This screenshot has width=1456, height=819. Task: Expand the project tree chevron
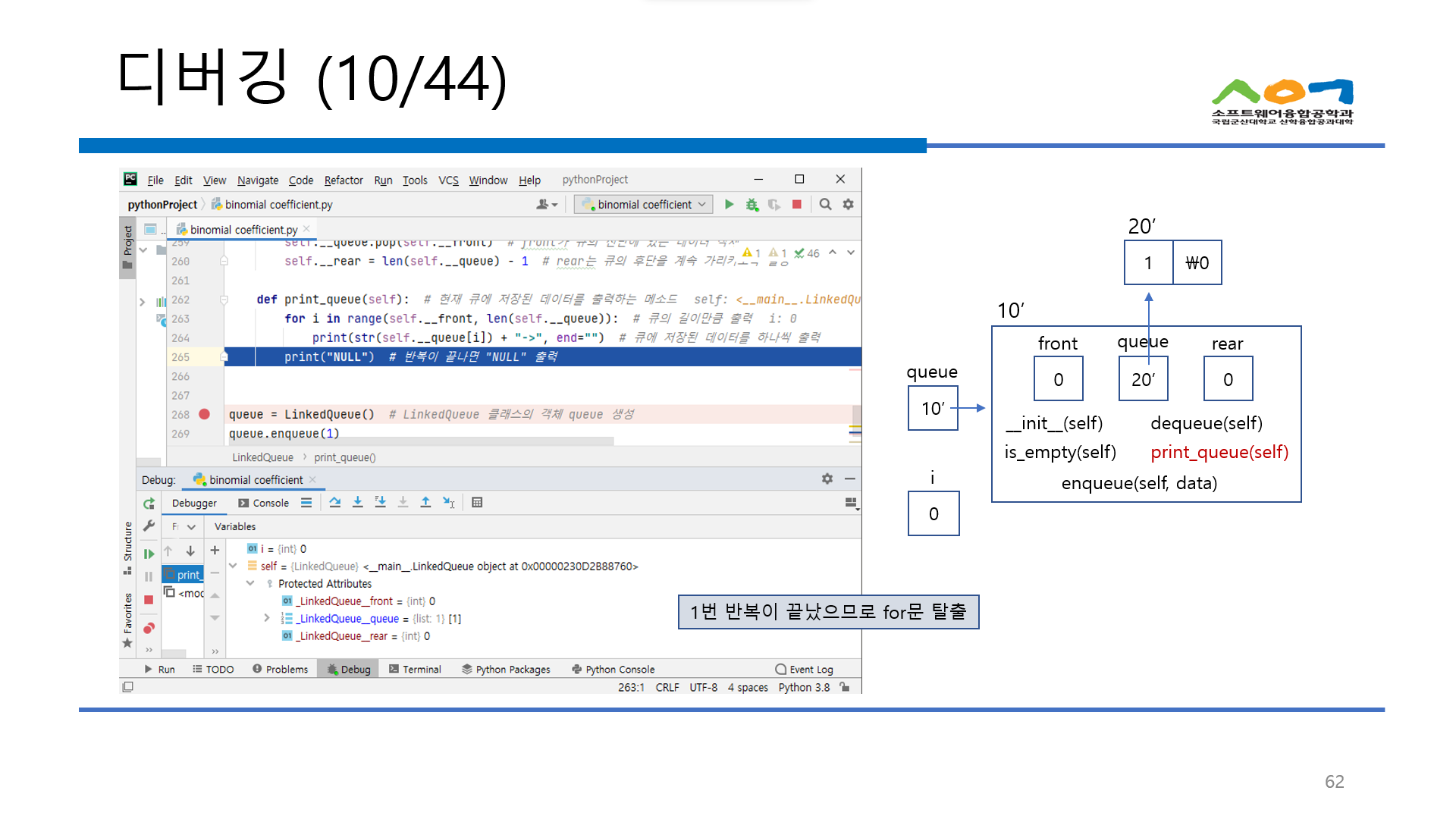click(x=142, y=302)
